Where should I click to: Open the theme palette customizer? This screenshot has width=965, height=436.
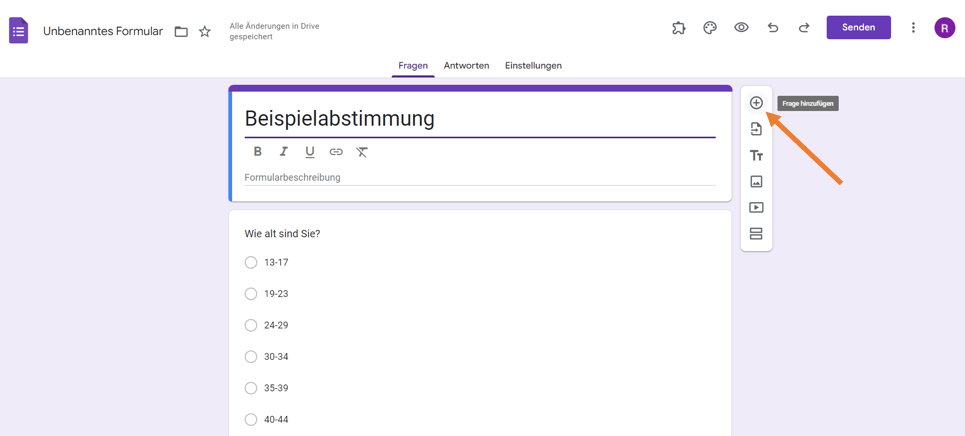(710, 28)
